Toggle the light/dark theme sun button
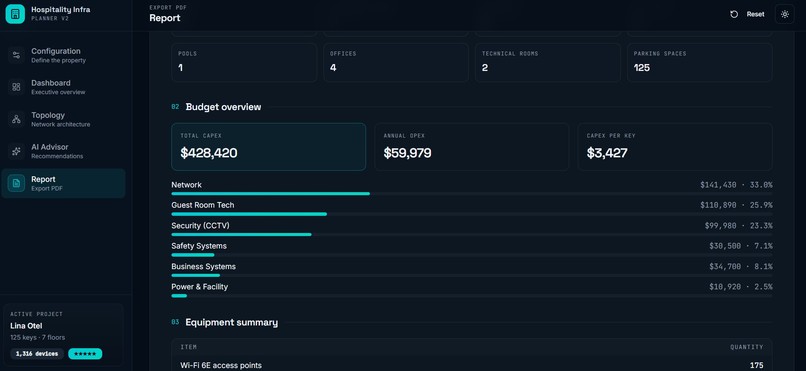This screenshot has height=371, width=806. [x=784, y=14]
